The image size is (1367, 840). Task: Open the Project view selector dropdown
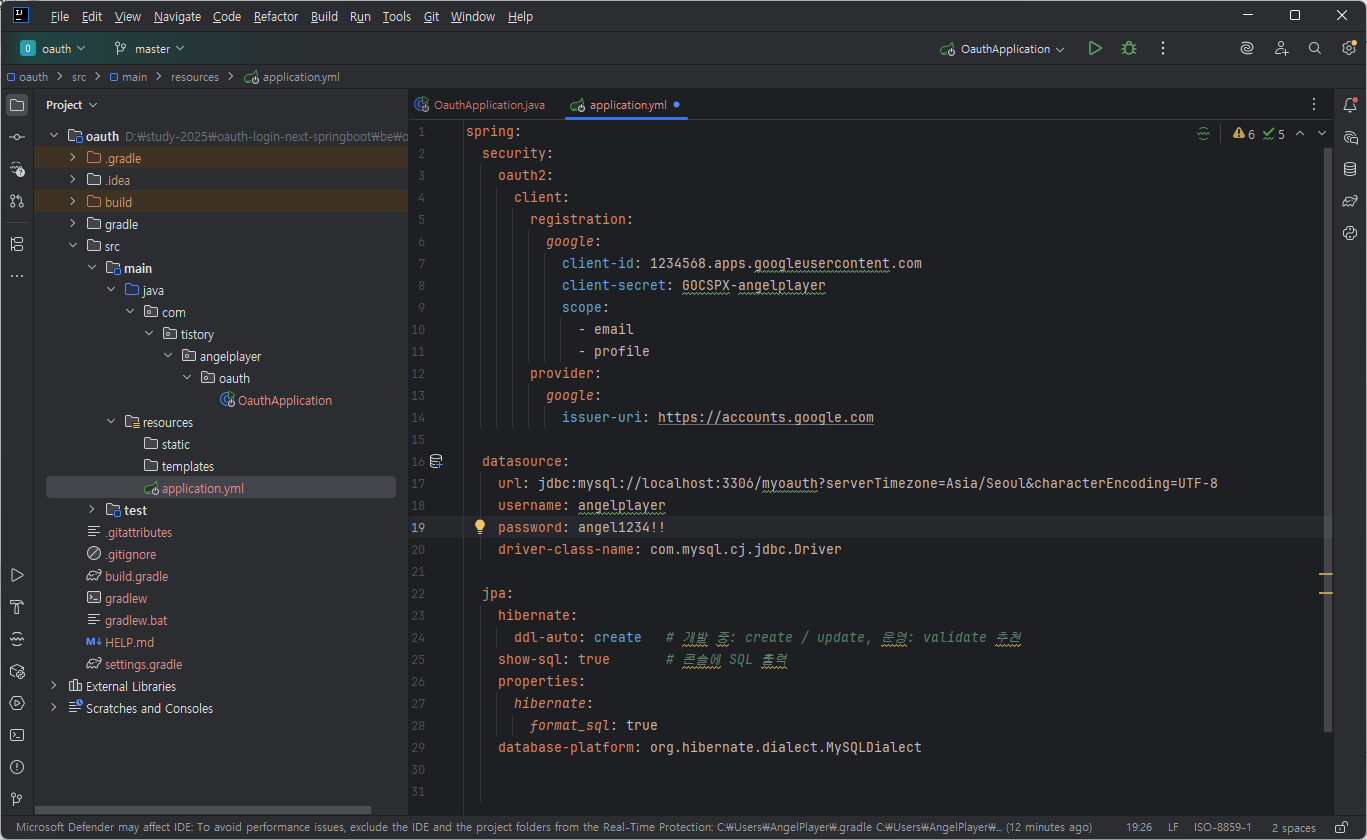tap(72, 105)
